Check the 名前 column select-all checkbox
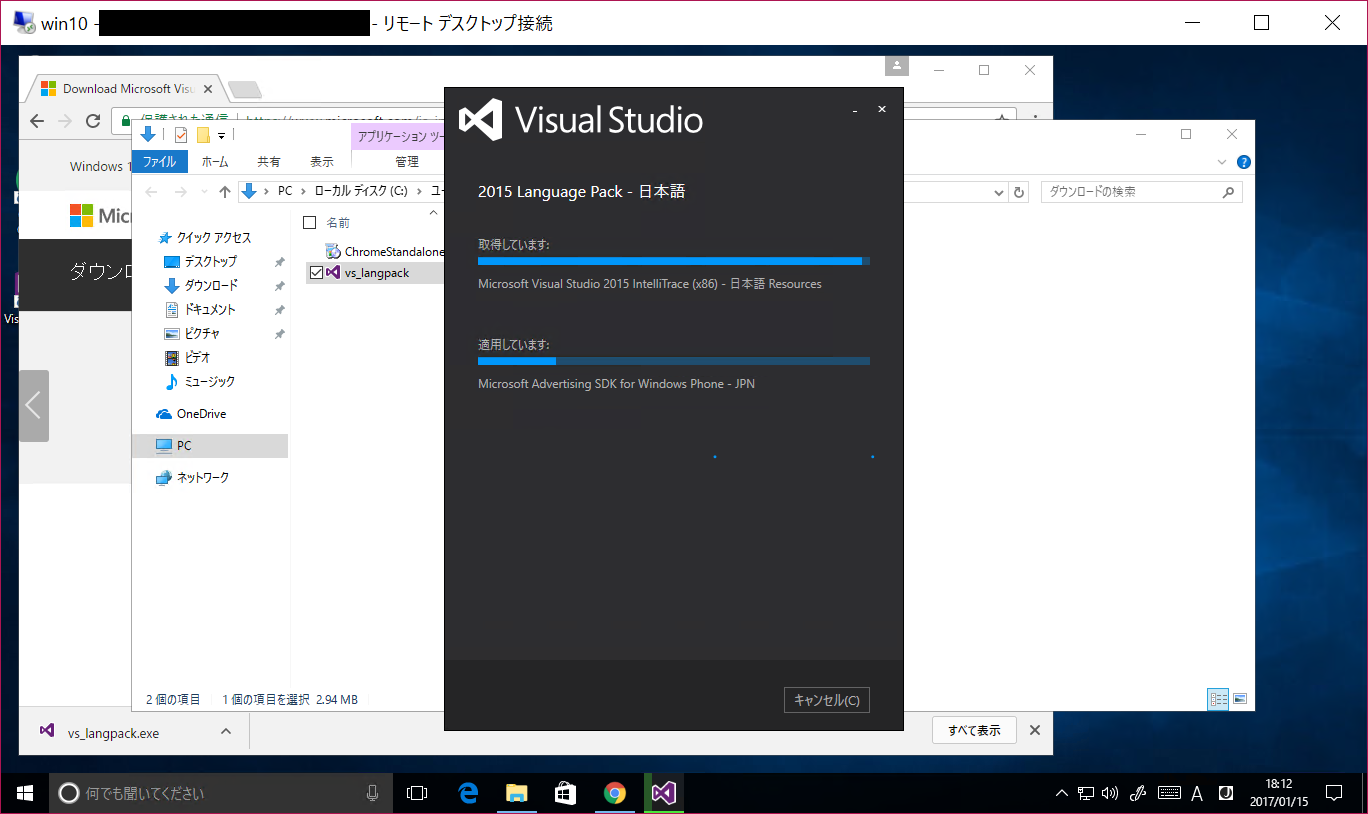 pos(309,221)
